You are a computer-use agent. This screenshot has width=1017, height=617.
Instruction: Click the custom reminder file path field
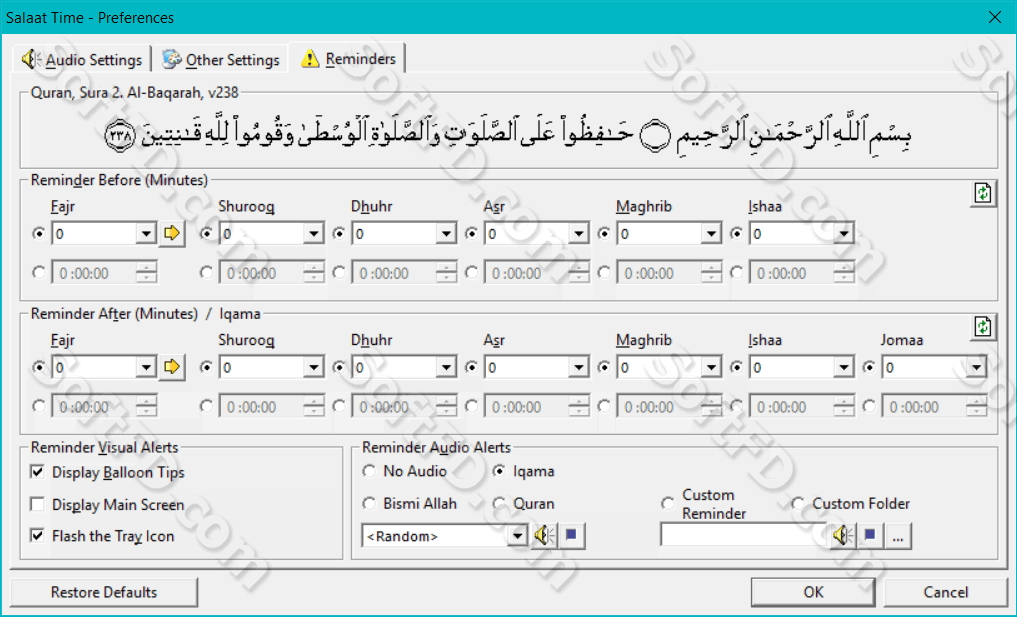pos(744,536)
